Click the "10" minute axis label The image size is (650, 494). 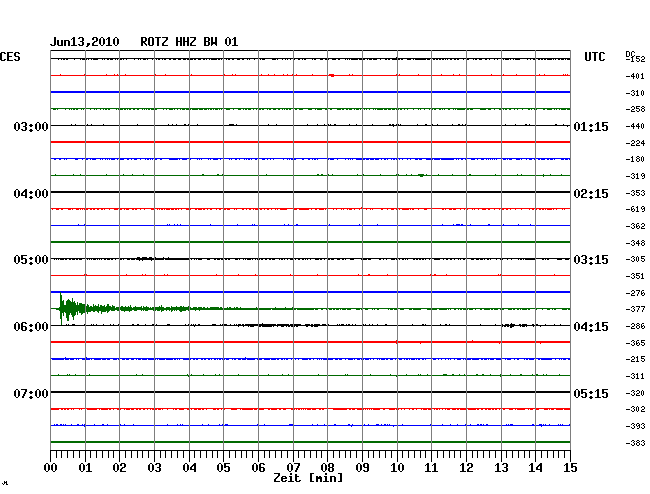(x=397, y=468)
